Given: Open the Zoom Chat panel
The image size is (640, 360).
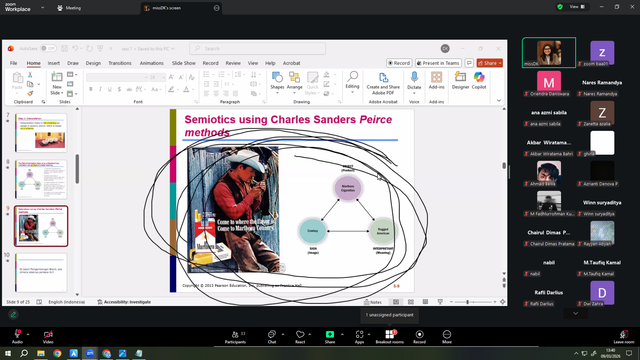Looking at the screenshot, I should click(x=272, y=337).
